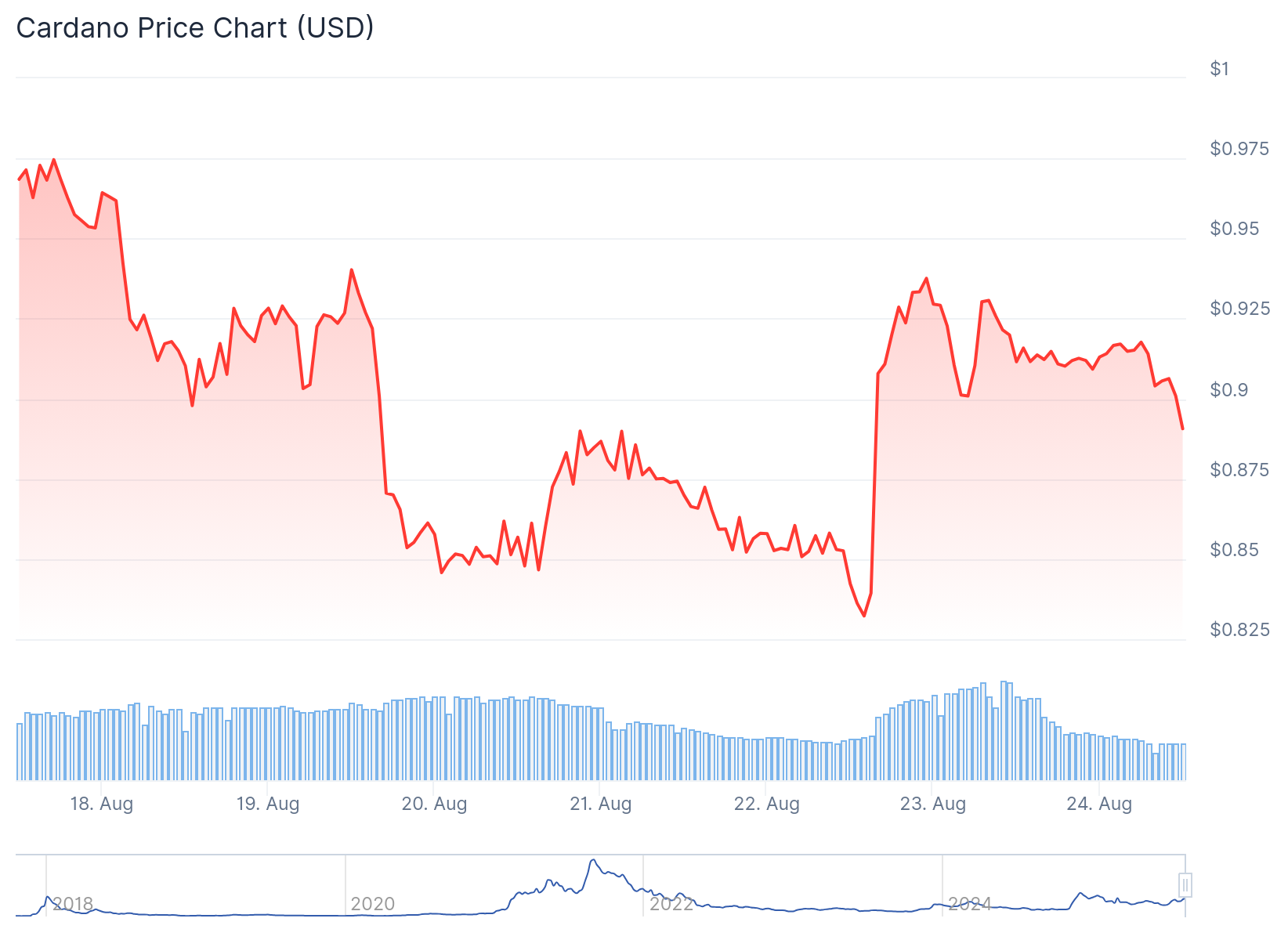Click the 24. Aug date label
Screen dimensions: 1288x940
click(1099, 804)
